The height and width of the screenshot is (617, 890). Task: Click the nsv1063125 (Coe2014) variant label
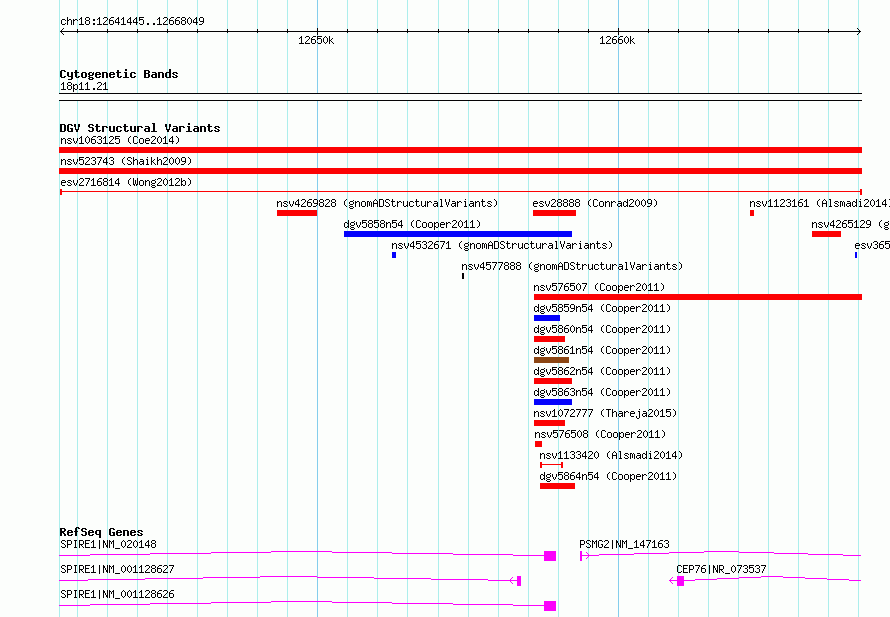tap(120, 140)
